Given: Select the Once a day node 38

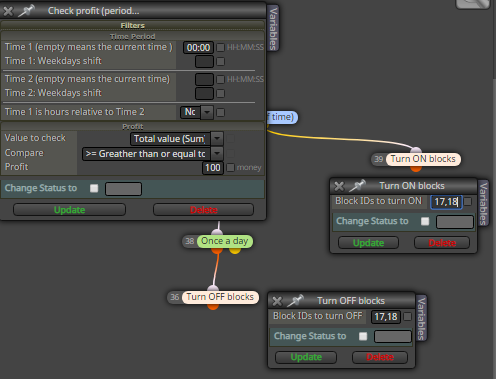Looking at the screenshot, I should (225, 241).
